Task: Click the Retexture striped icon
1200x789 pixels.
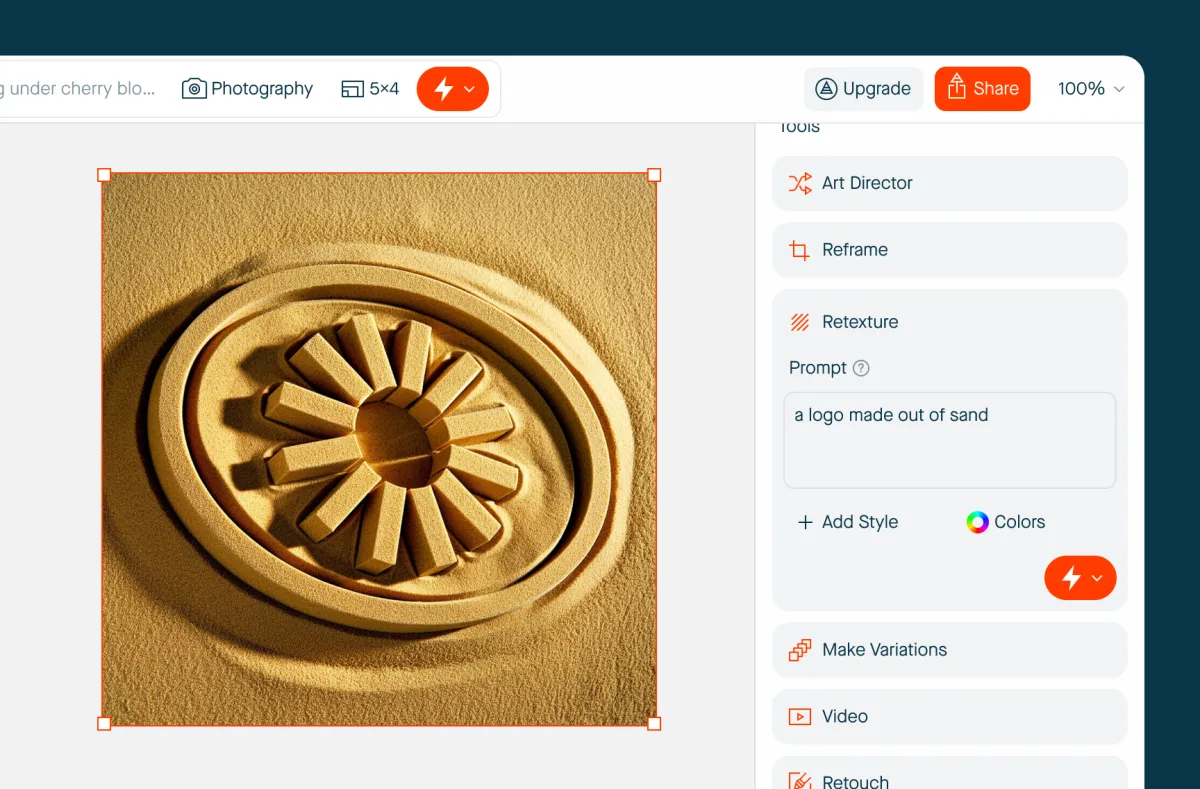Action: tap(800, 322)
